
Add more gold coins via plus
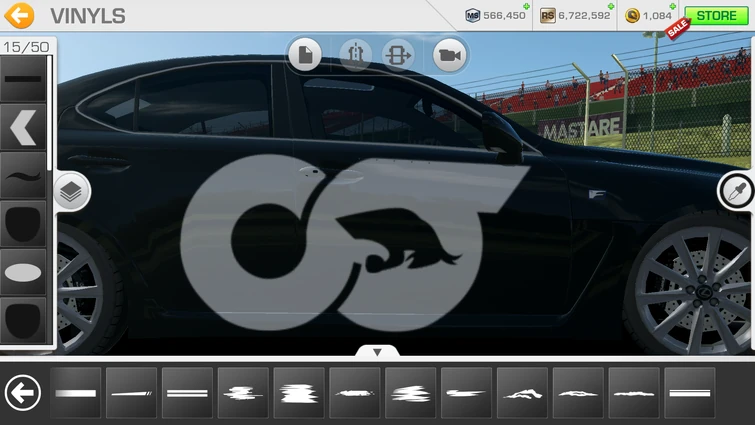point(673,7)
